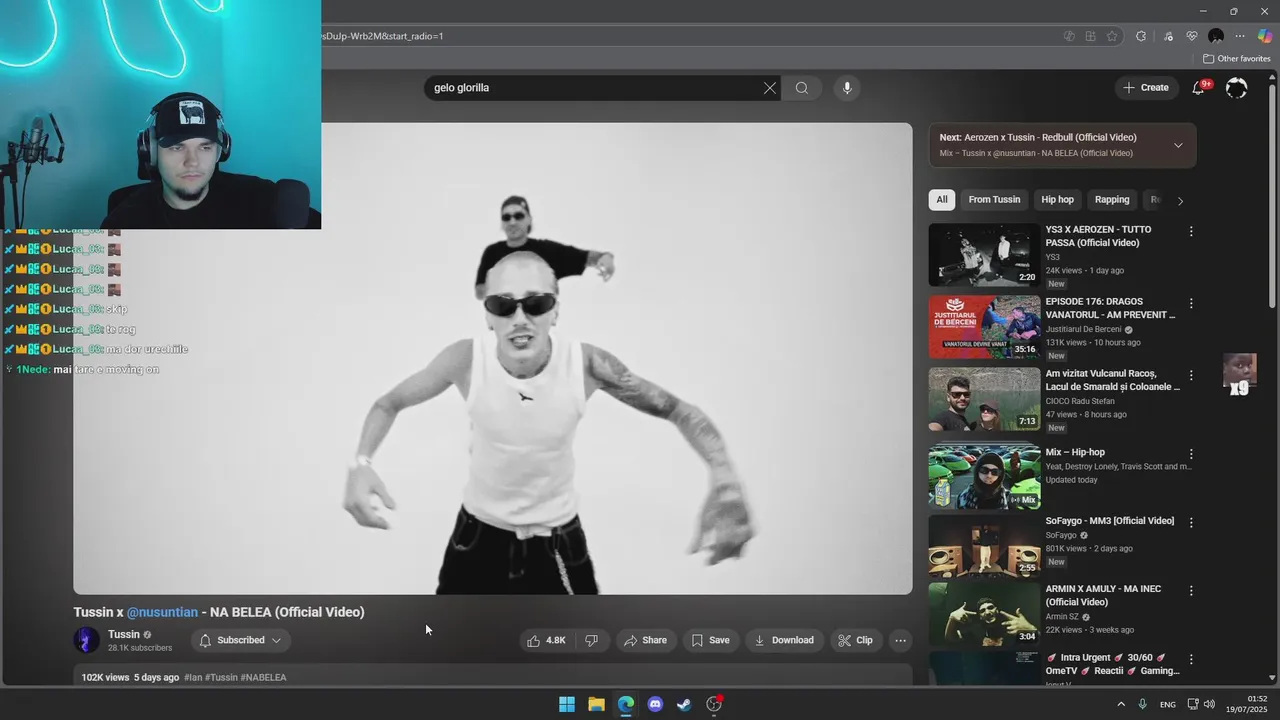Play the Vulcanul Racoș video thumbnail
1280x720 pixels.
984,399
